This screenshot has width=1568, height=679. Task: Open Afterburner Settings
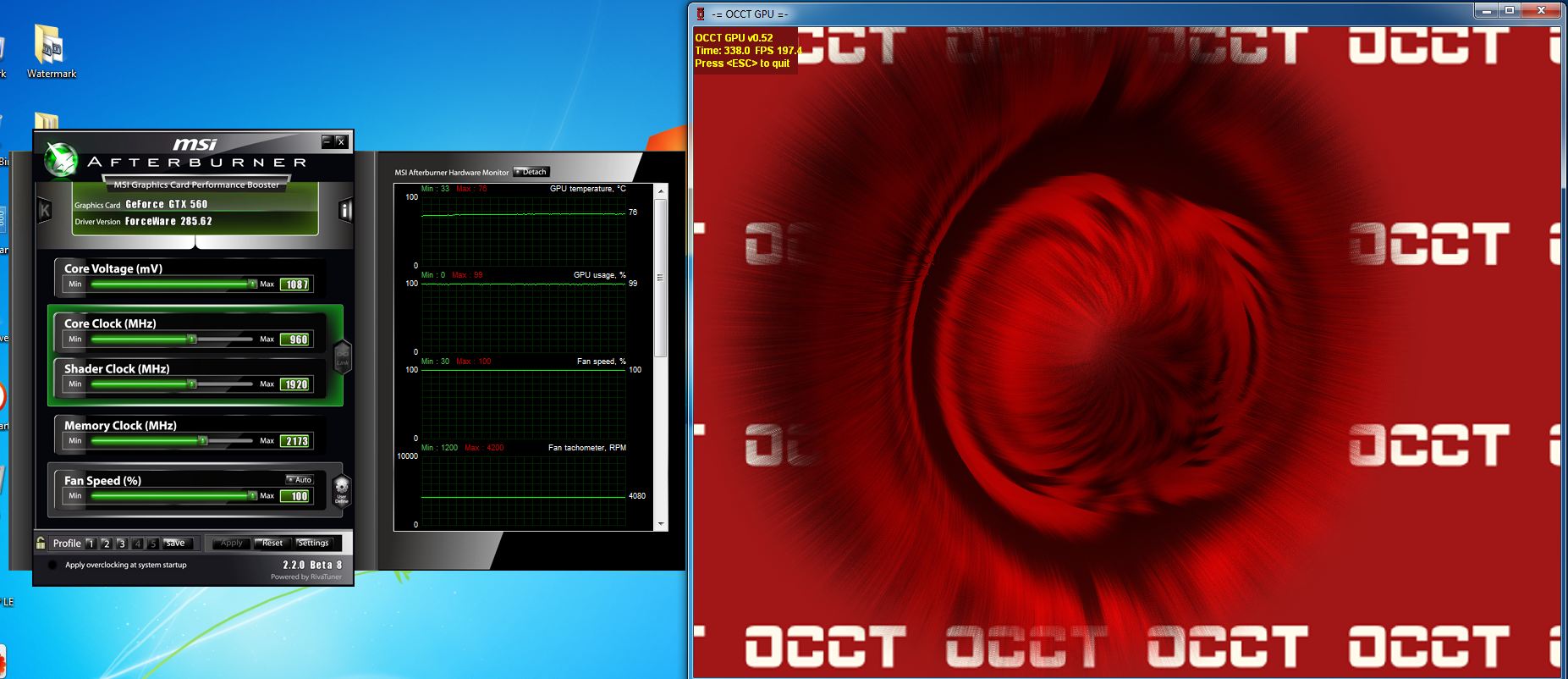pos(314,544)
